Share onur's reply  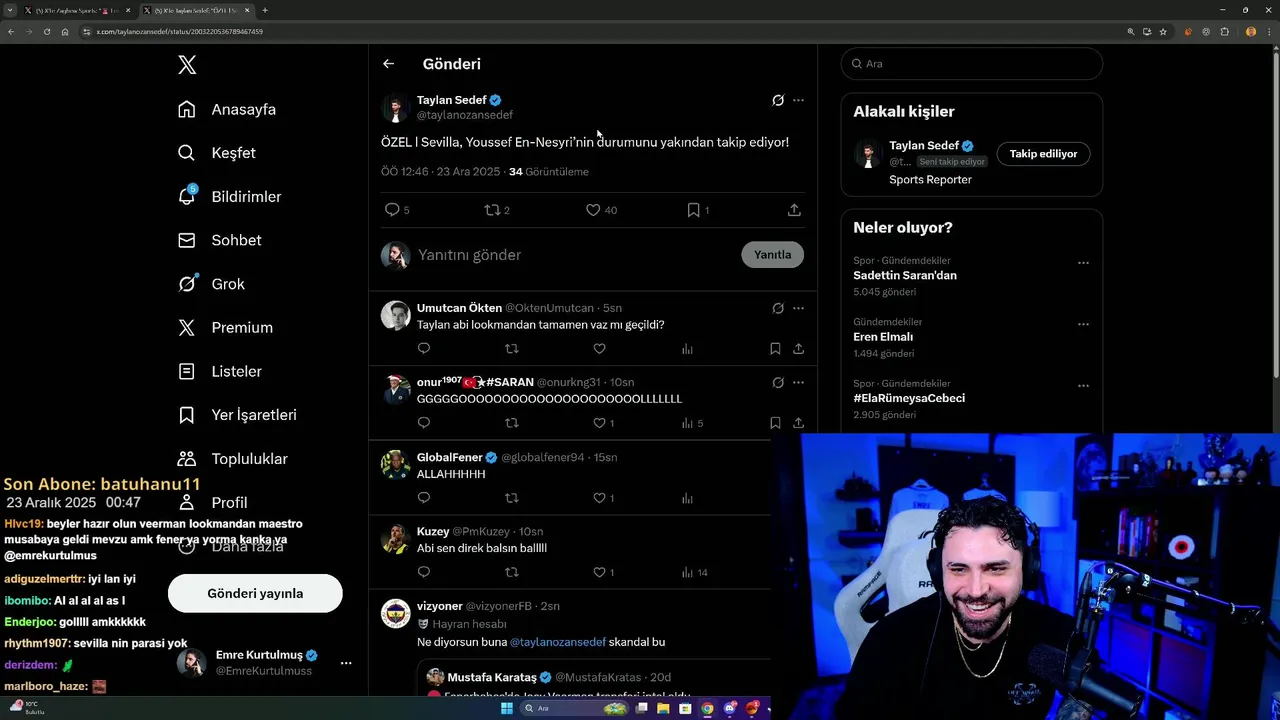(798, 423)
